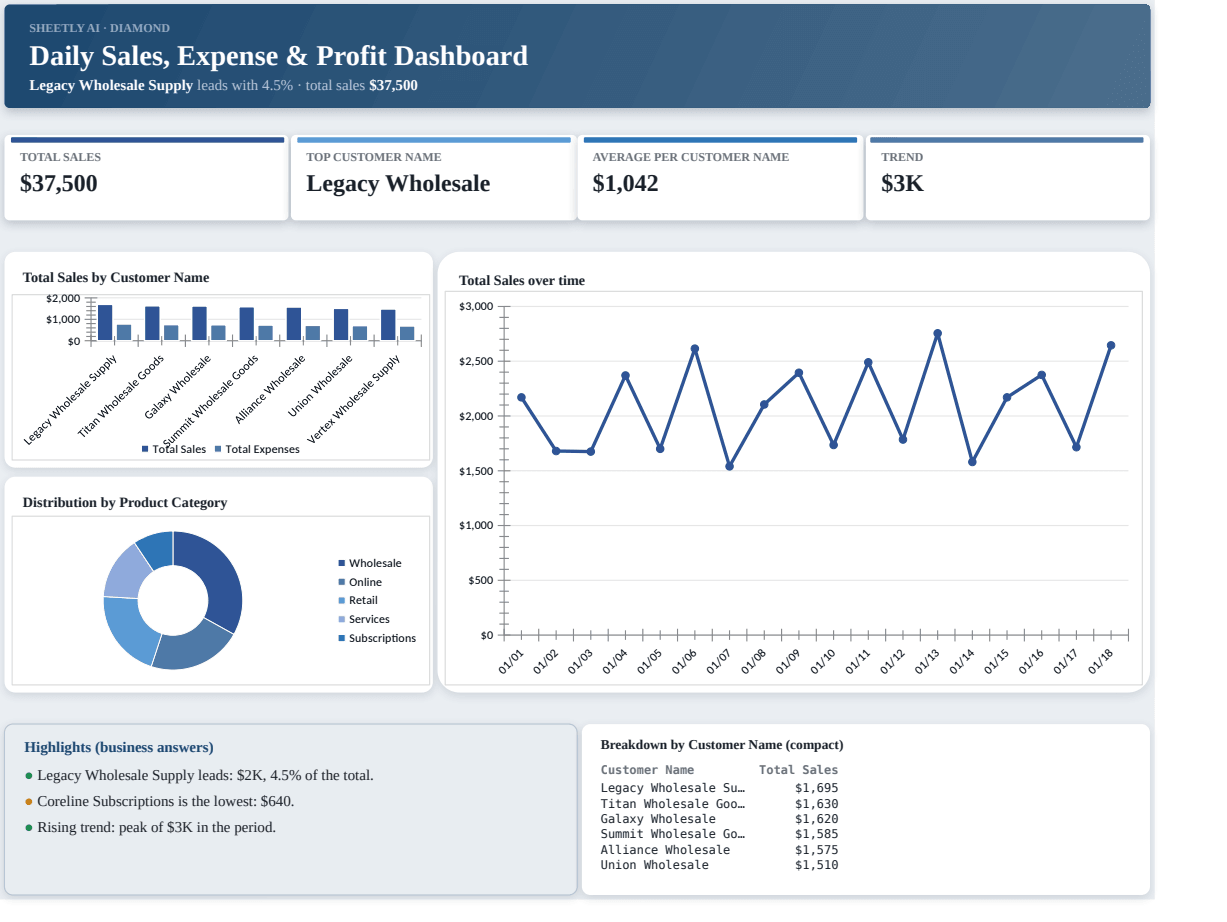Click the Titan Wholesale Goods axis label
This screenshot has width=1227, height=922.
coord(122,396)
